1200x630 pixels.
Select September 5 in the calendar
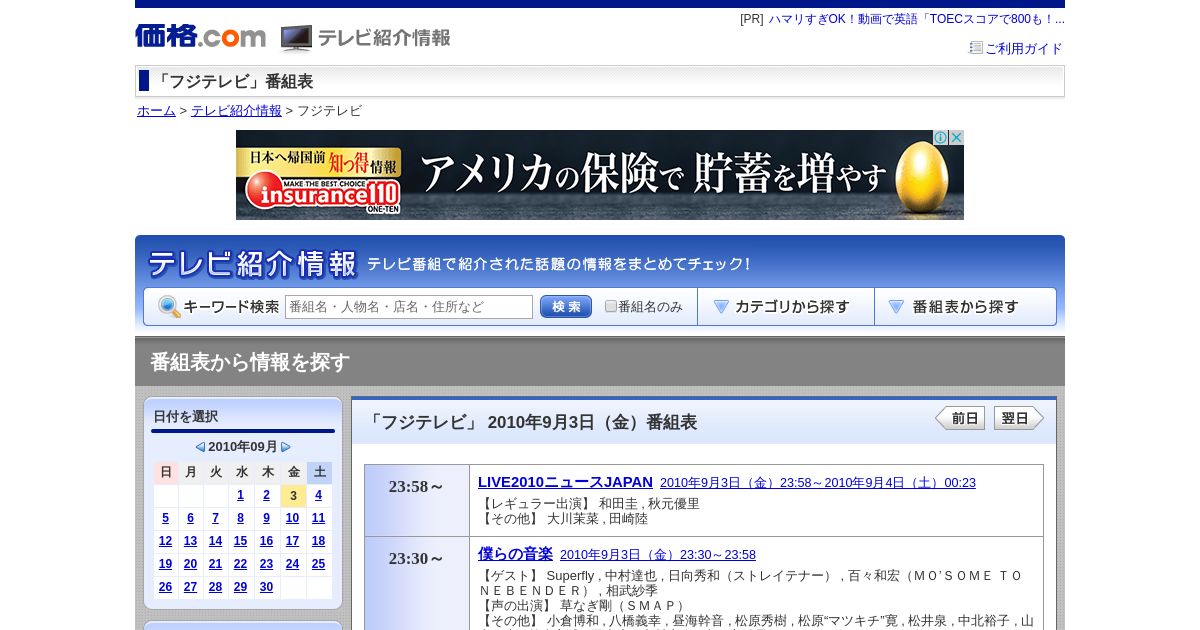click(x=166, y=518)
